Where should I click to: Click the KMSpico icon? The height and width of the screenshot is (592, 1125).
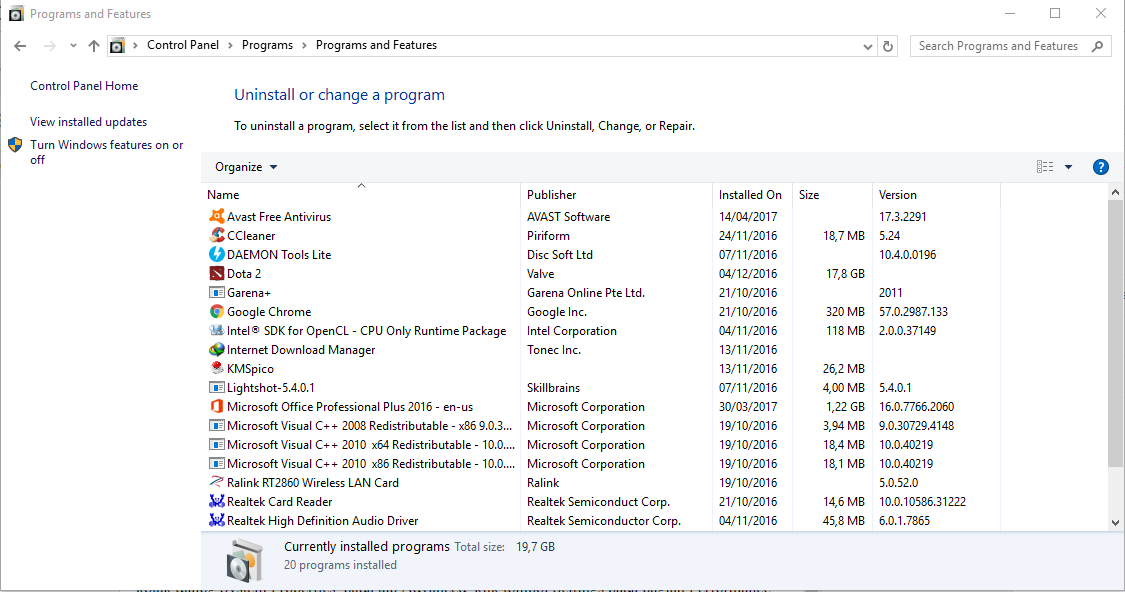tap(216, 368)
